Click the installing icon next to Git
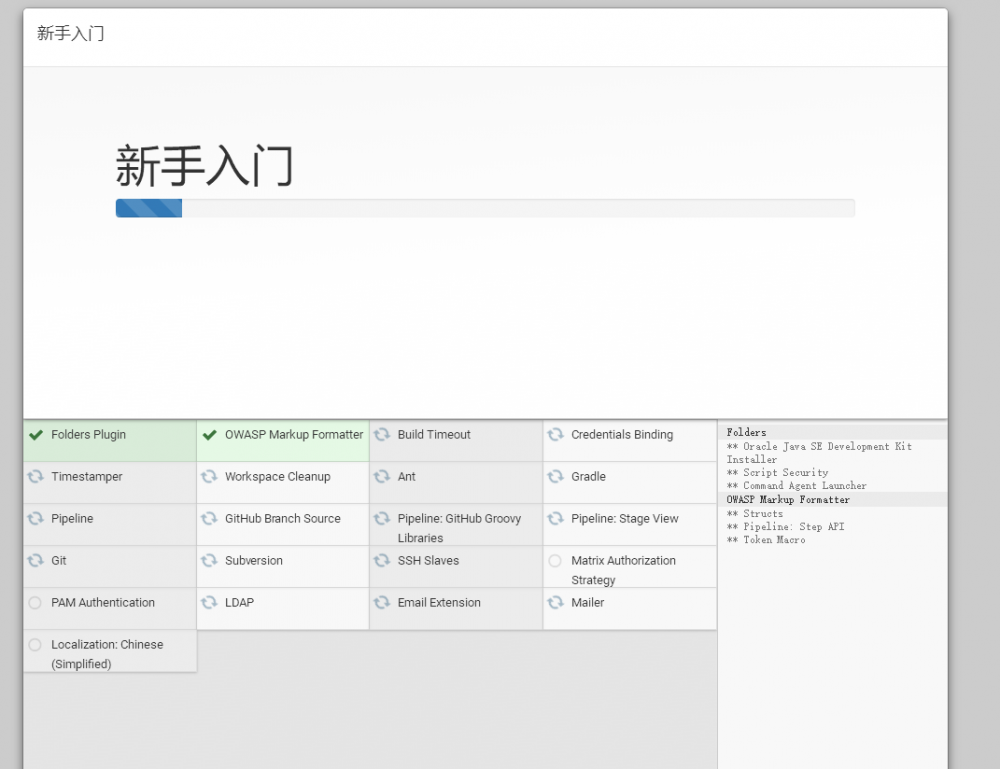The height and width of the screenshot is (769, 1000). (x=38, y=561)
